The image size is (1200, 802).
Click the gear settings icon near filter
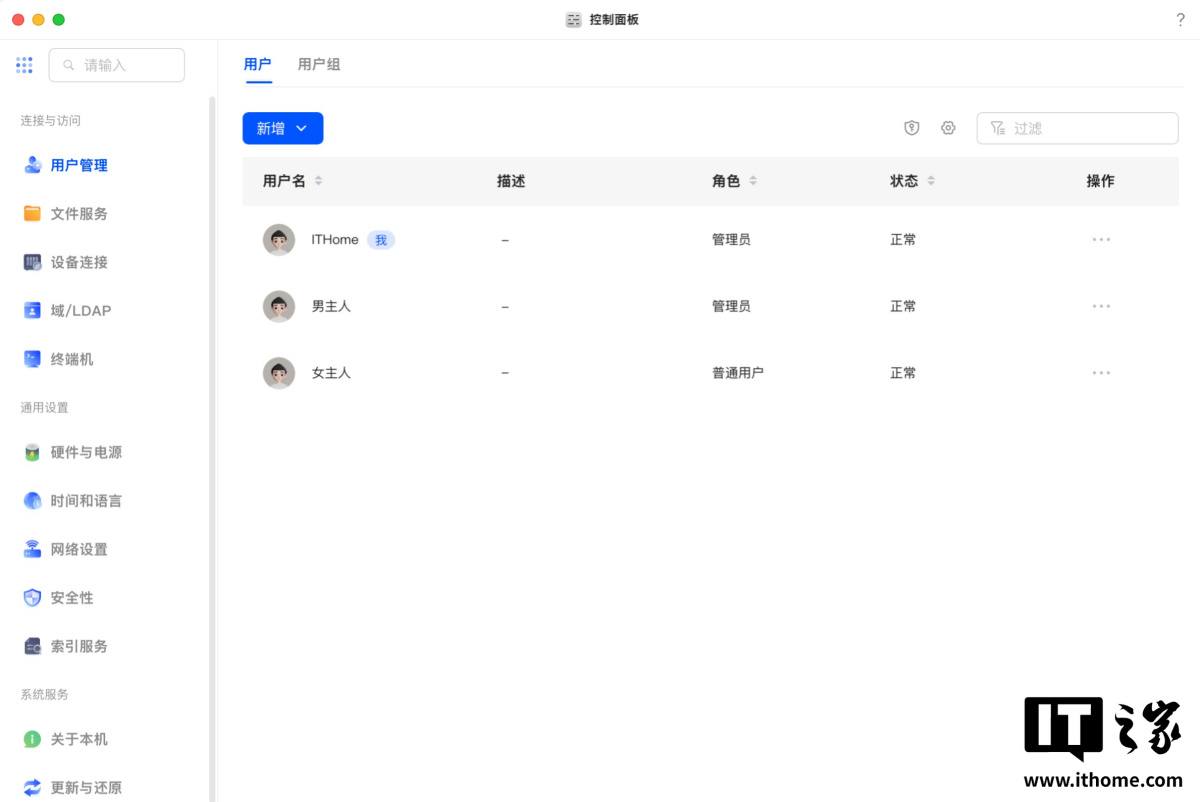coord(948,128)
